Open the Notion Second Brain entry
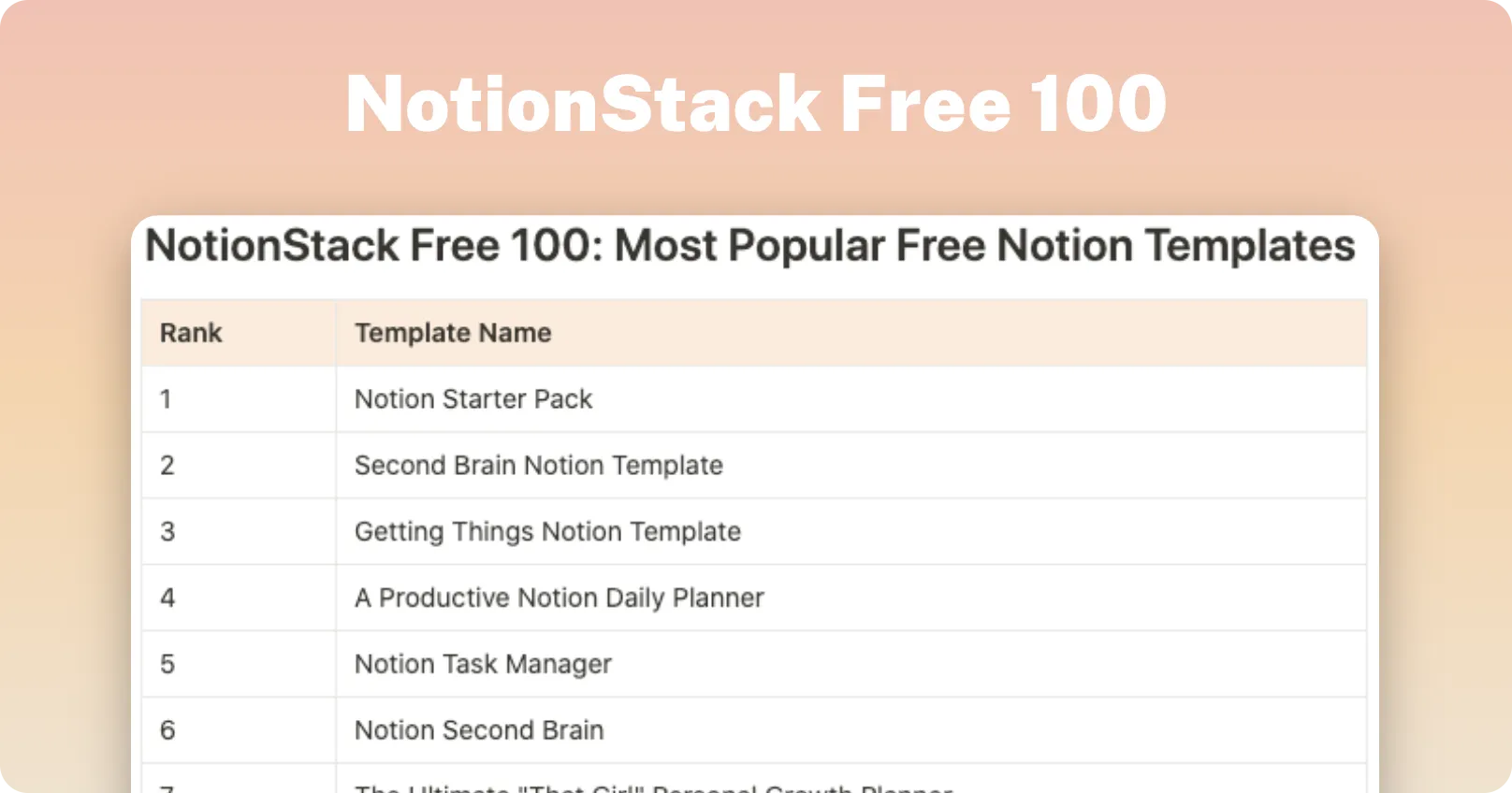The width and height of the screenshot is (1512, 793). tap(479, 730)
